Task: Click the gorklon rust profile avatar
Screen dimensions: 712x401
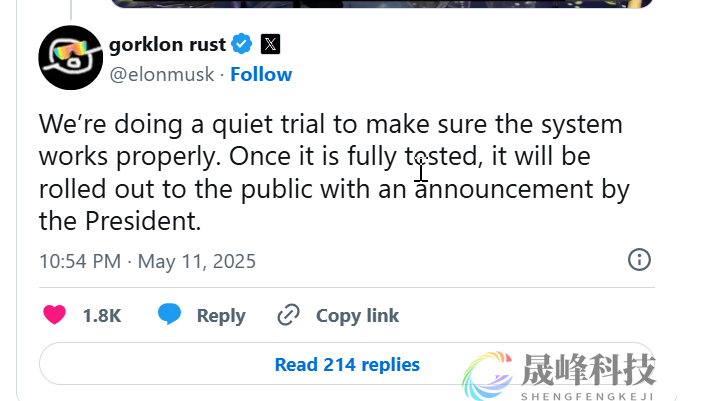Action: [x=70, y=58]
